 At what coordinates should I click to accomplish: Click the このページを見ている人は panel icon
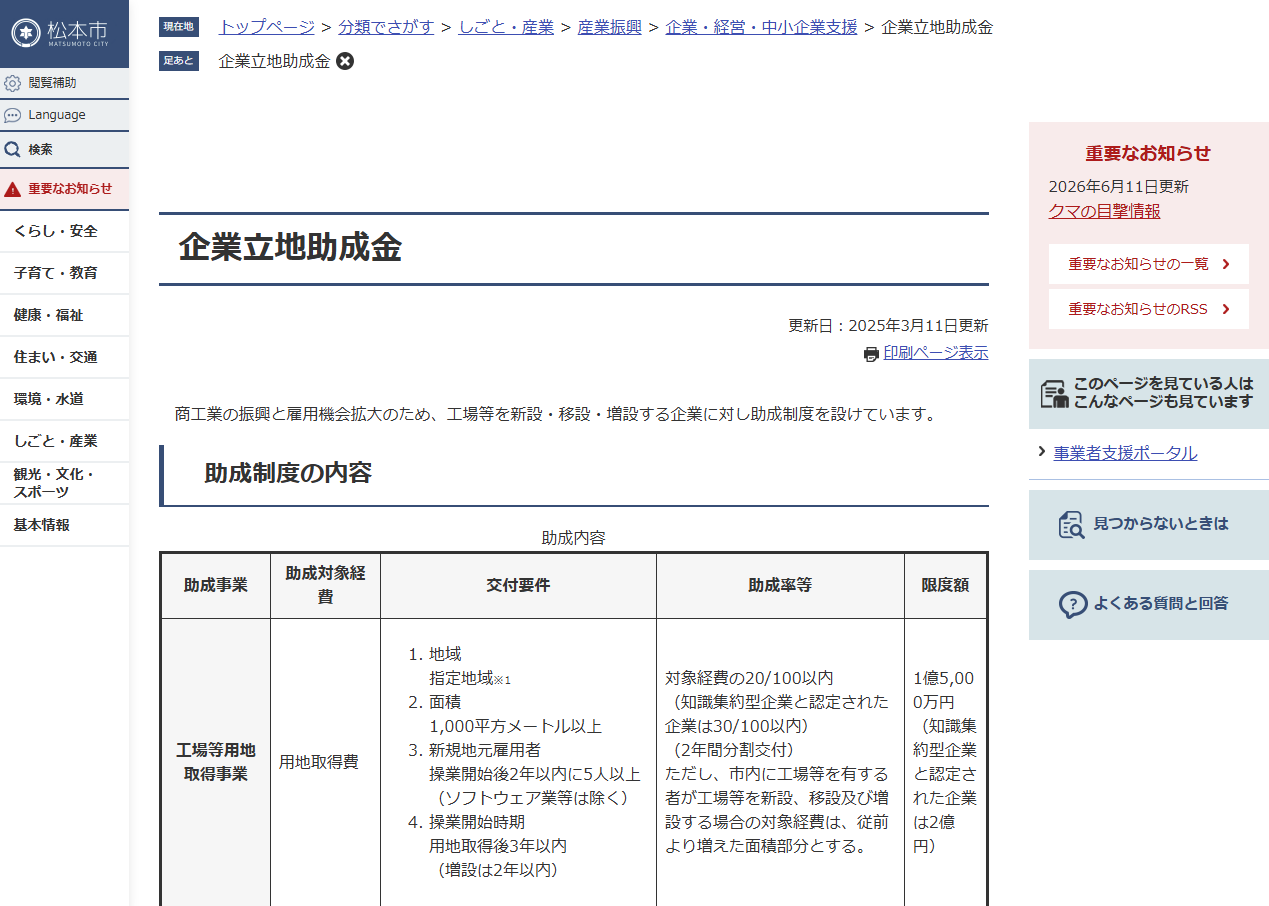(x=1054, y=393)
